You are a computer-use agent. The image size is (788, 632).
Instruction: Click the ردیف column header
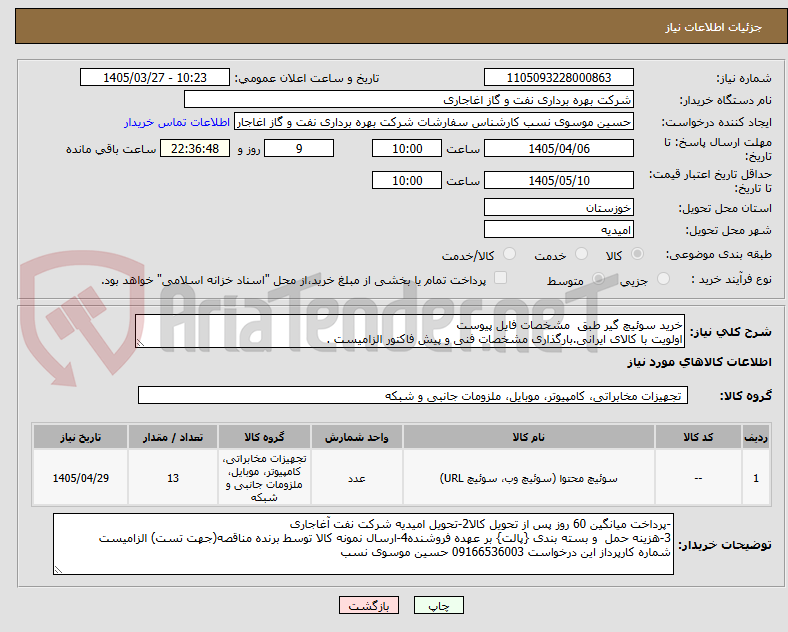756,437
